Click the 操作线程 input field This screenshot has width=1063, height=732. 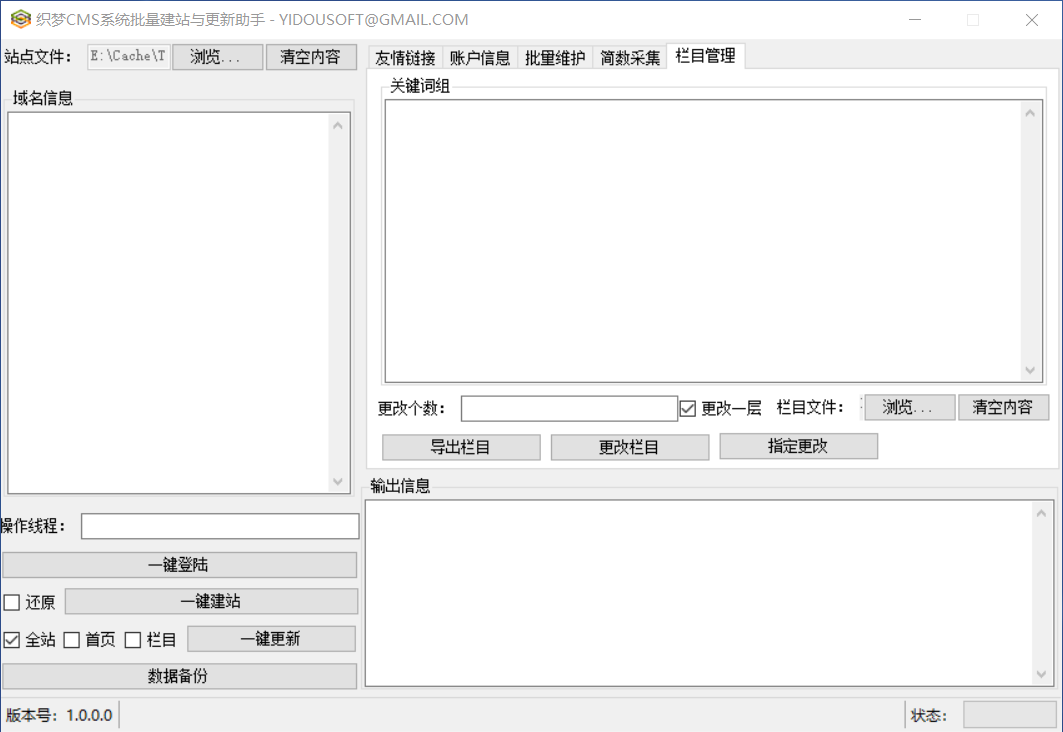[220, 527]
